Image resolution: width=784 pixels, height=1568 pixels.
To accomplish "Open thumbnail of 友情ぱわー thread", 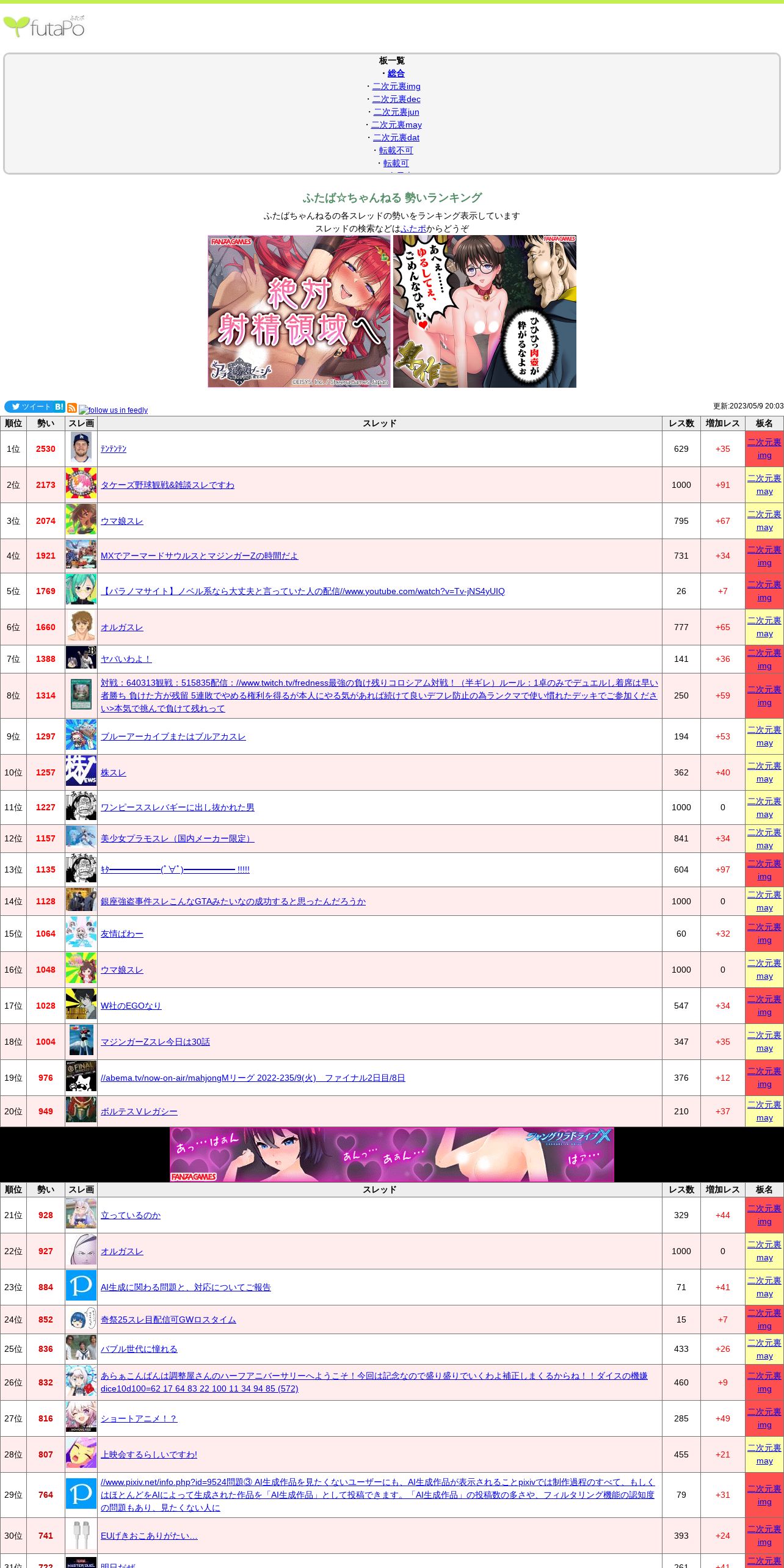I will pyautogui.click(x=81, y=933).
